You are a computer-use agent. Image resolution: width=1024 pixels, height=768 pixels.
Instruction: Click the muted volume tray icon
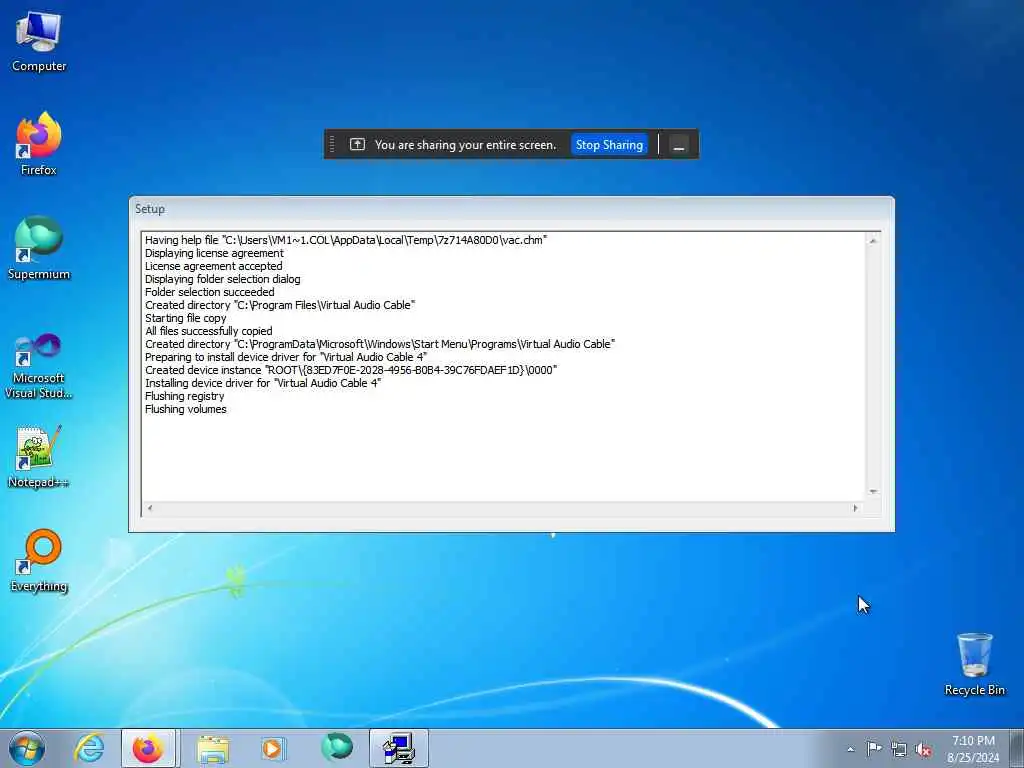tap(923, 750)
